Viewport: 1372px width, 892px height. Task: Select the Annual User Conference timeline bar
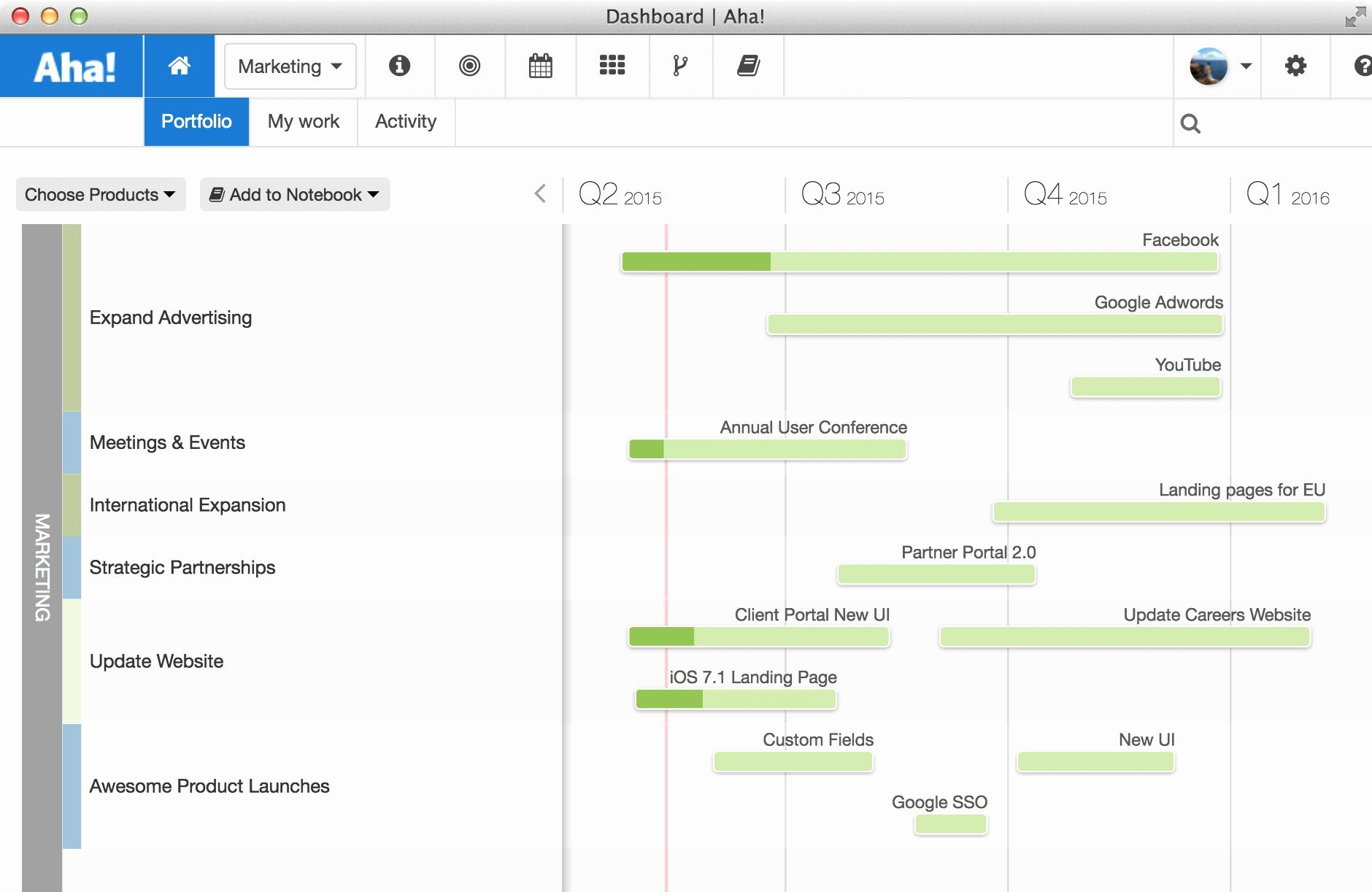[x=767, y=449]
